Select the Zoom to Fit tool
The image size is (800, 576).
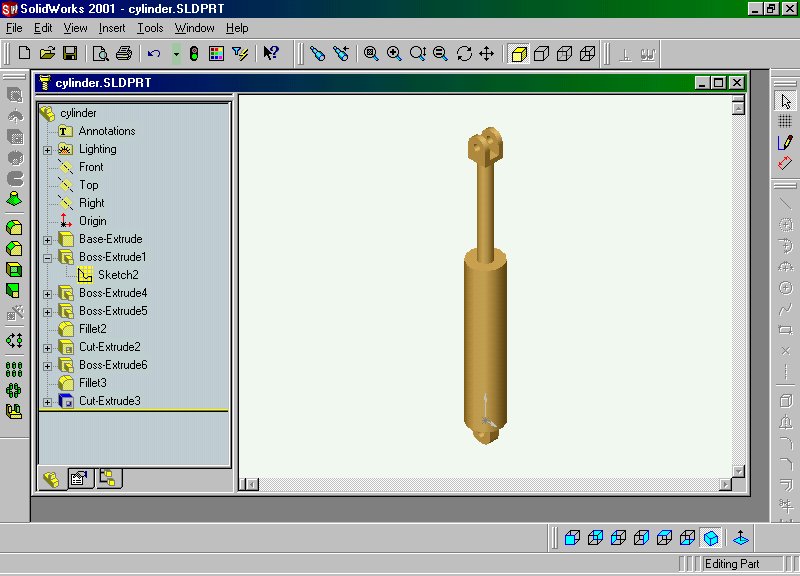coord(371,53)
